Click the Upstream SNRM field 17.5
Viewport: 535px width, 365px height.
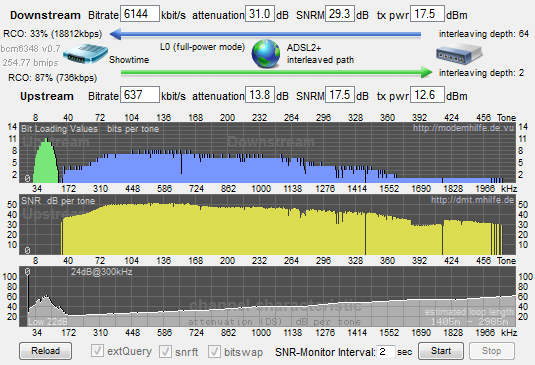coord(340,95)
